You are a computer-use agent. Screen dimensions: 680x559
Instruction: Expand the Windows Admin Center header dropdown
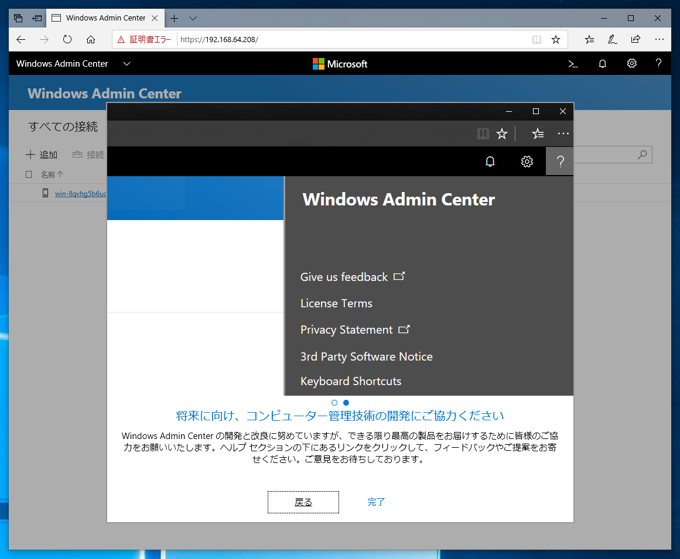click(x=127, y=64)
